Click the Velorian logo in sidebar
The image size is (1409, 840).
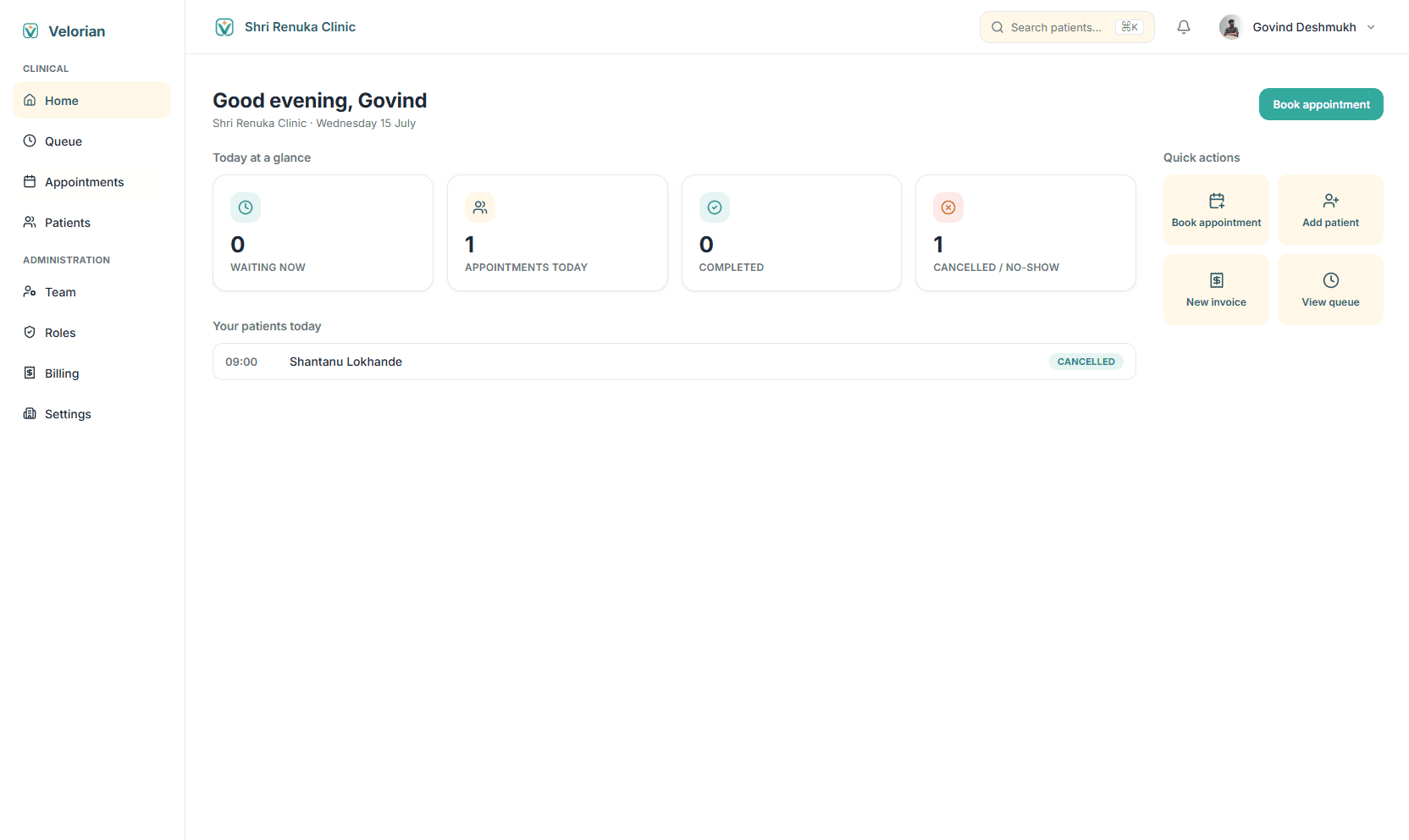click(30, 31)
